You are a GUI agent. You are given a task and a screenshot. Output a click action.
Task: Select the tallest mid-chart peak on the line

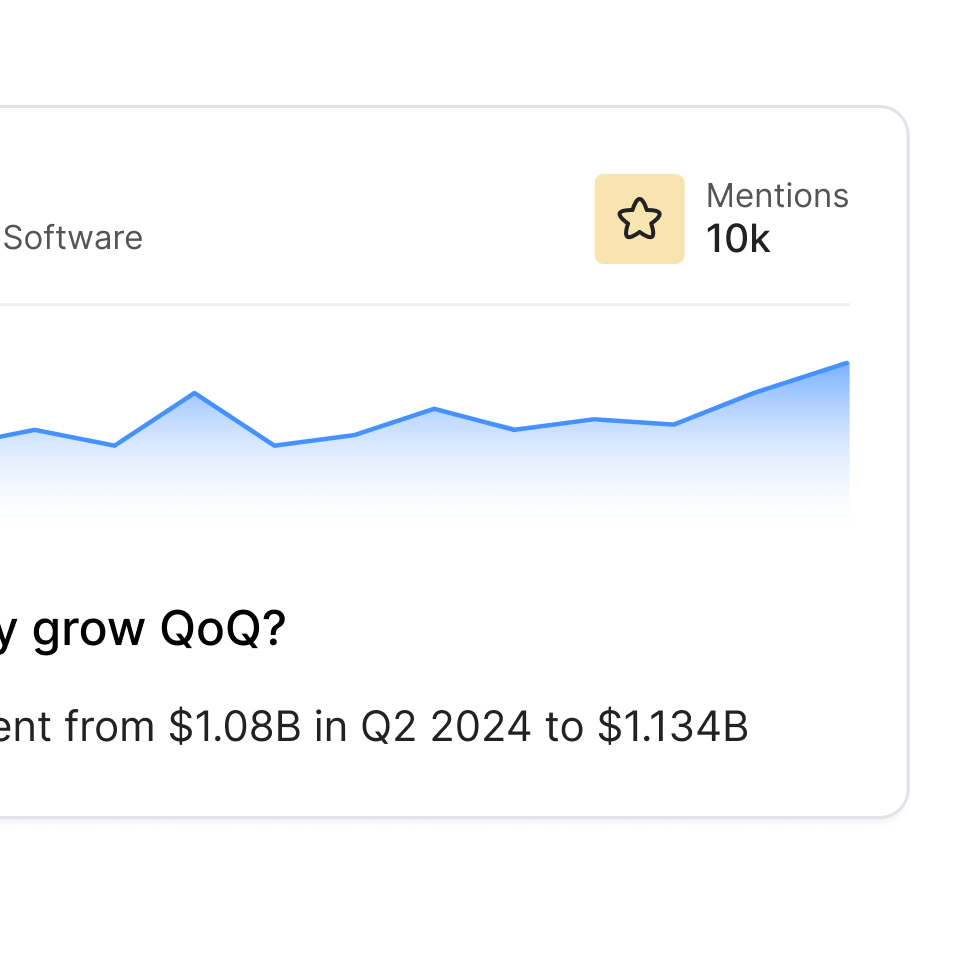pyautogui.click(x=194, y=393)
